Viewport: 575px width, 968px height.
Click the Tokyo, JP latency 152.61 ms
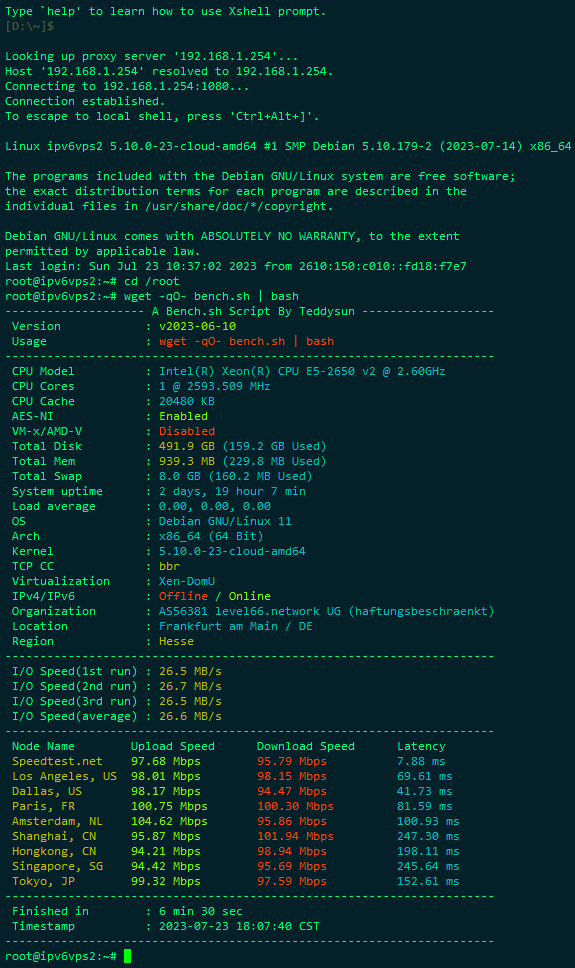[x=428, y=881]
